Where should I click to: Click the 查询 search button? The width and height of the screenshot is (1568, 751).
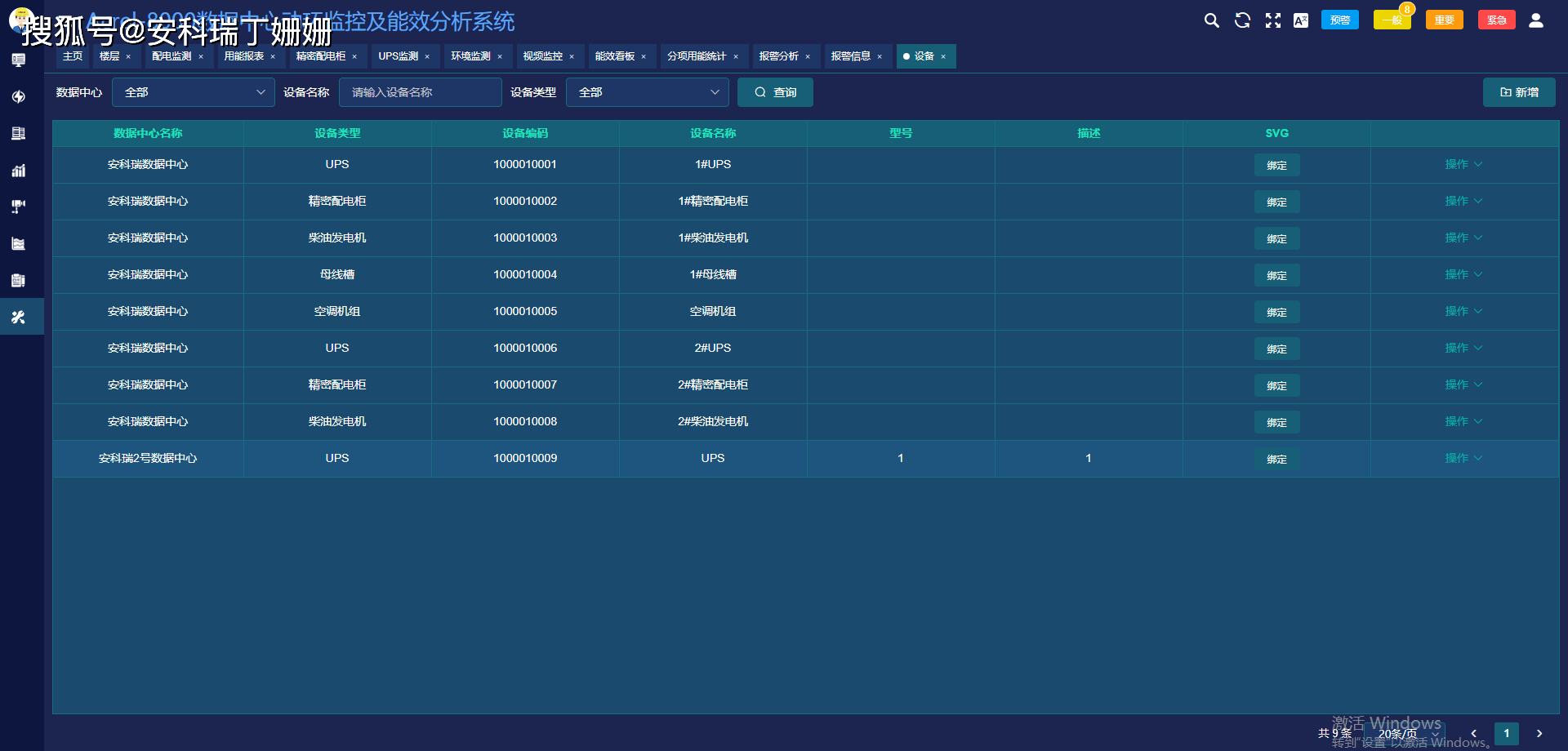(775, 92)
